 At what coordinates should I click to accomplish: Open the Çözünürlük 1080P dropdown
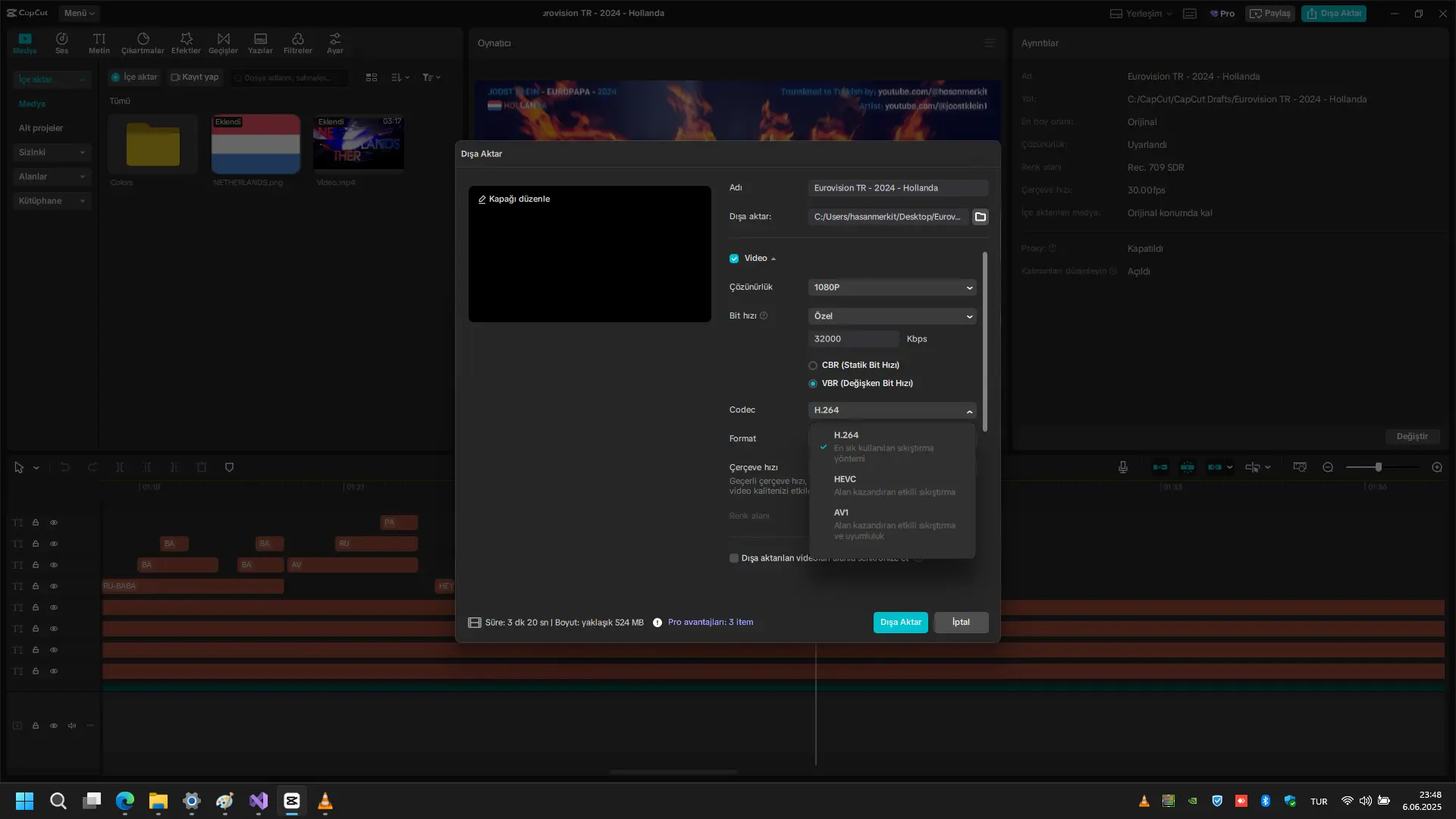[892, 287]
